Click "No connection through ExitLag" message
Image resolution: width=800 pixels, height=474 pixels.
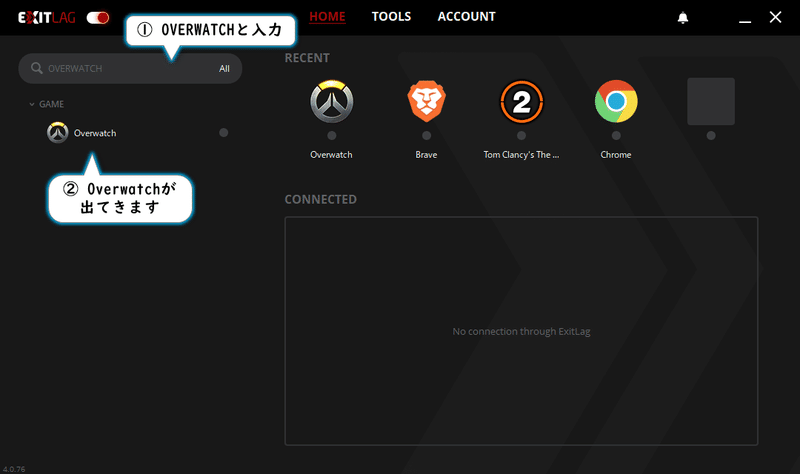click(521, 332)
